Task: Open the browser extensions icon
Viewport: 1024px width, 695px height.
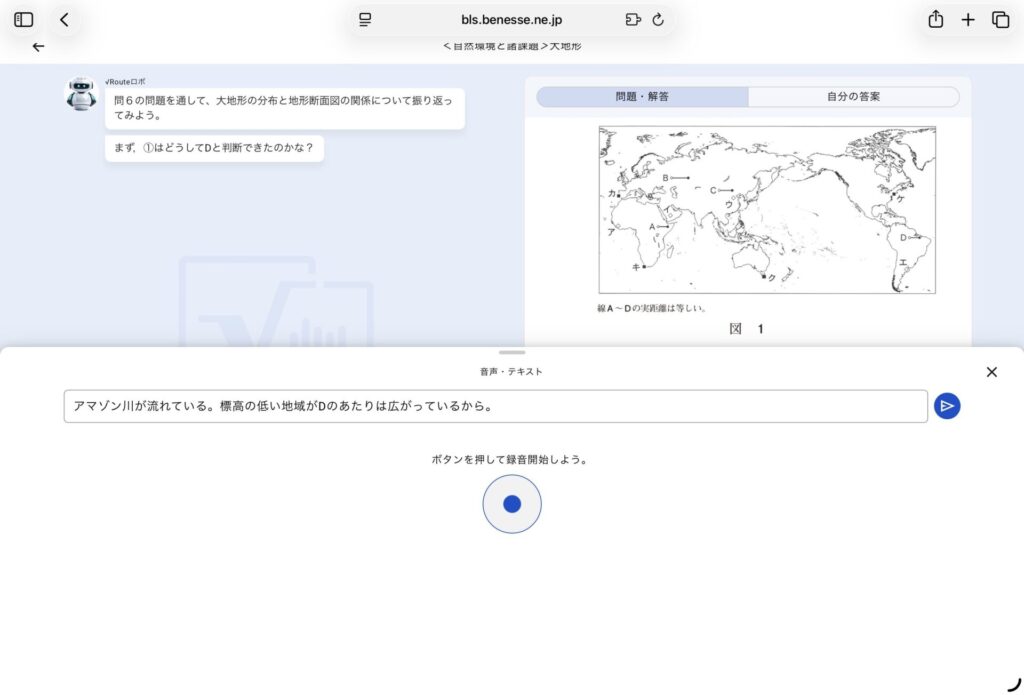Action: tap(632, 20)
